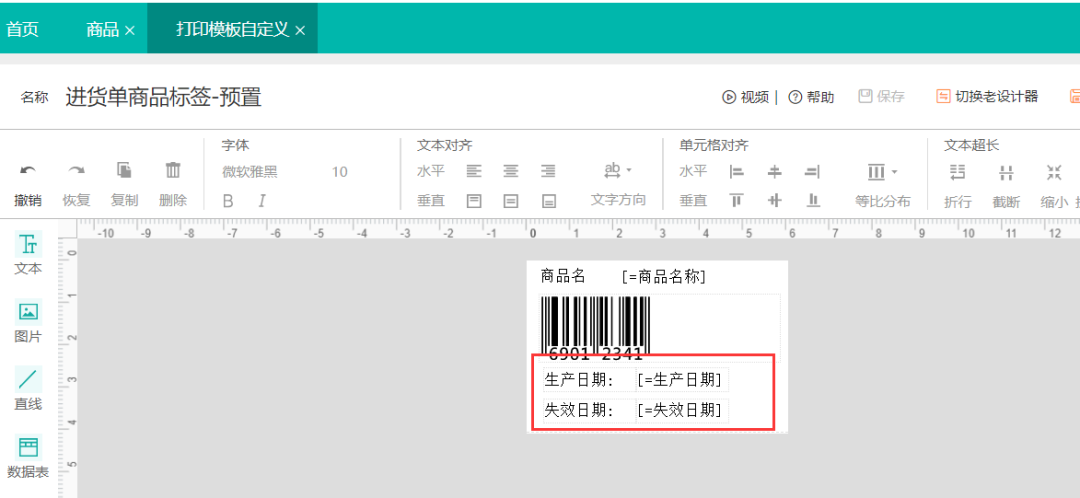Screen dimensions: 1080x498
Task: Select the Text (文本) tool in sidebar
Action: (28, 253)
